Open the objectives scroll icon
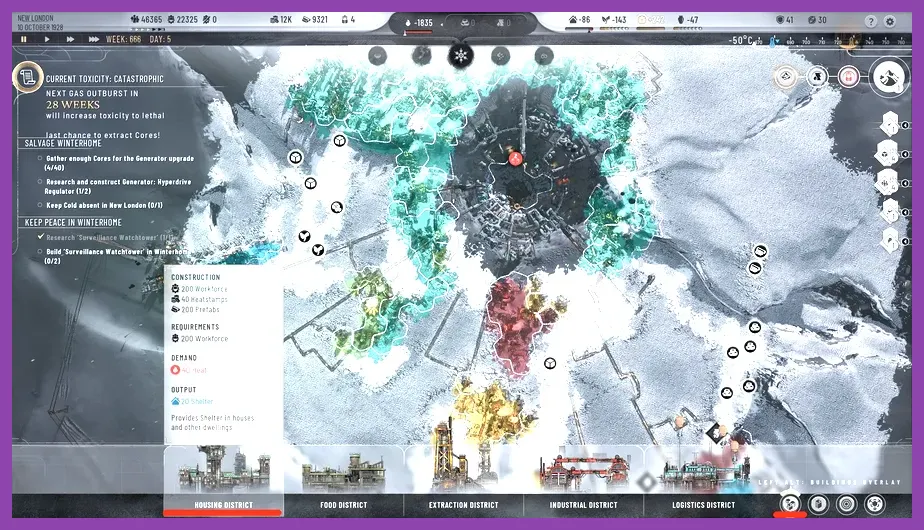 click(27, 77)
